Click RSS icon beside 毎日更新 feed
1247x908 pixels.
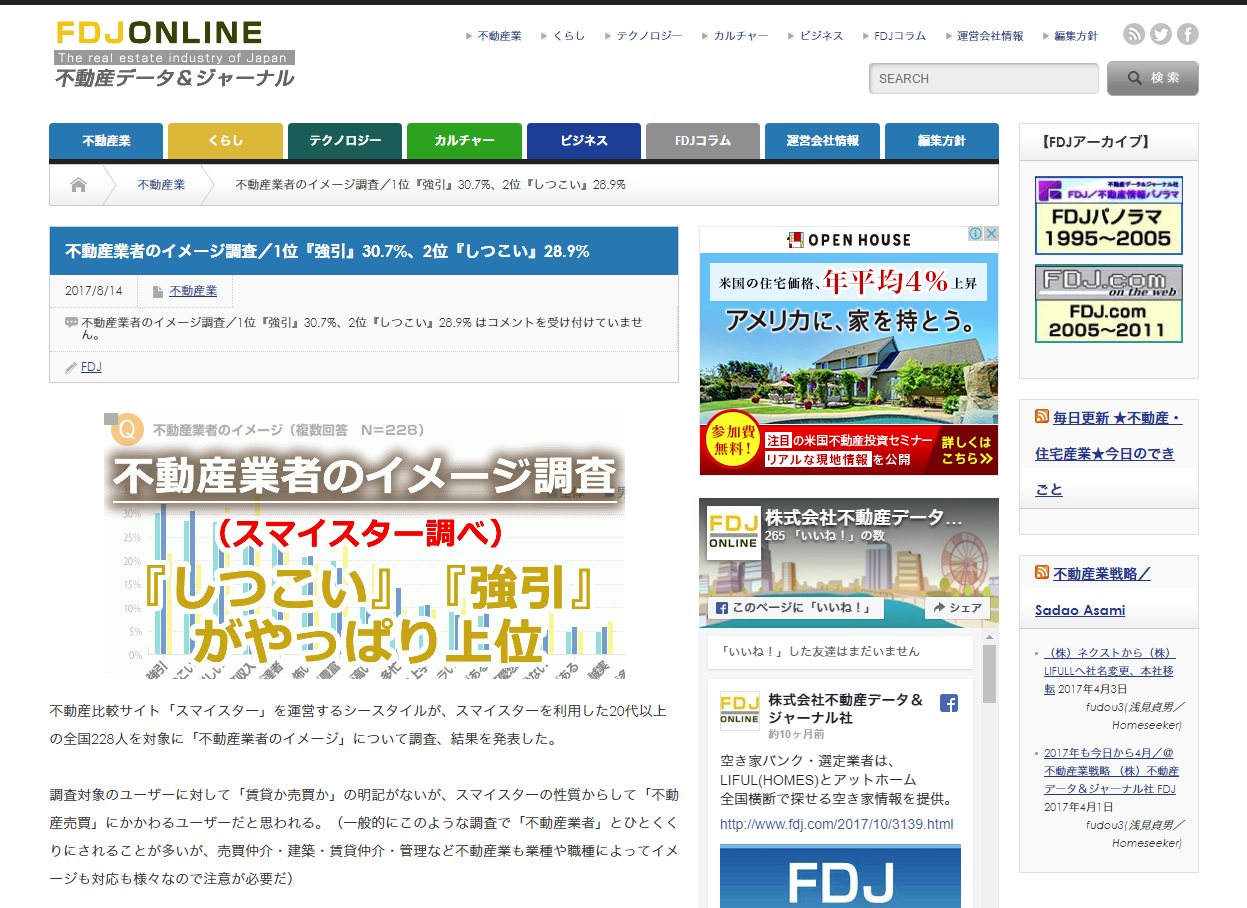tap(1042, 417)
